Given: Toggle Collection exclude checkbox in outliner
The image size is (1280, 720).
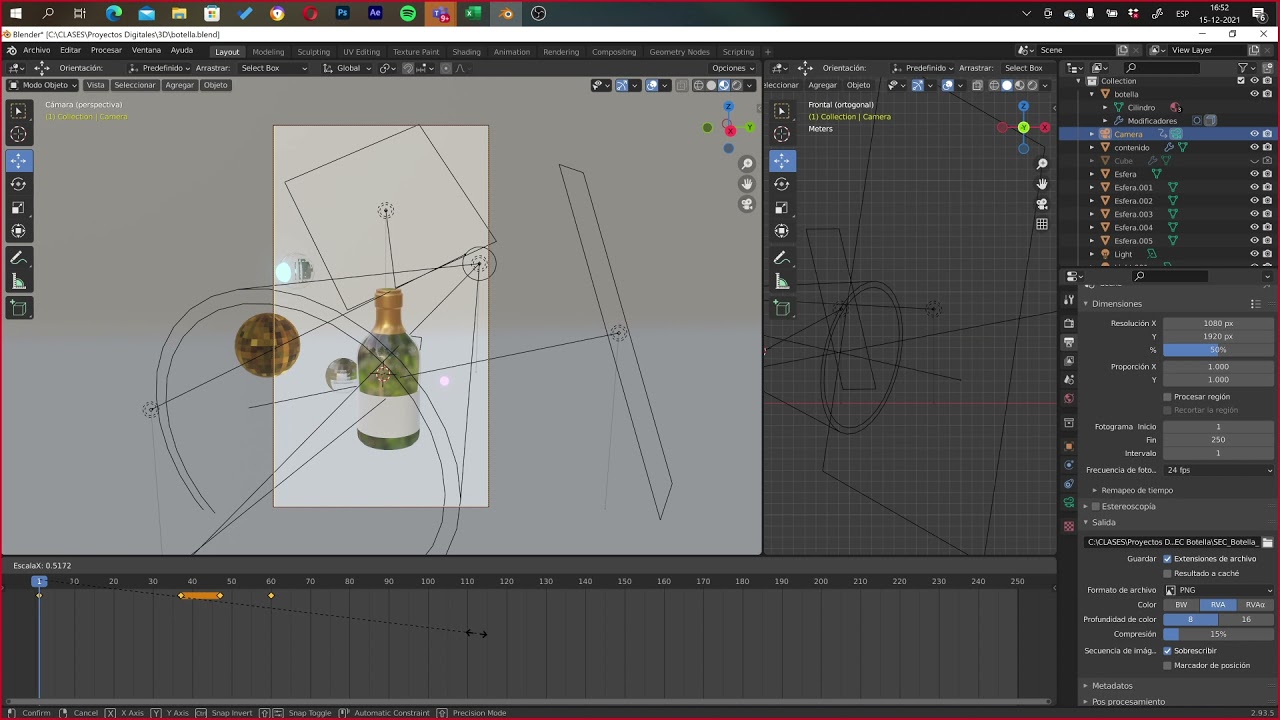Looking at the screenshot, I should [x=1241, y=81].
